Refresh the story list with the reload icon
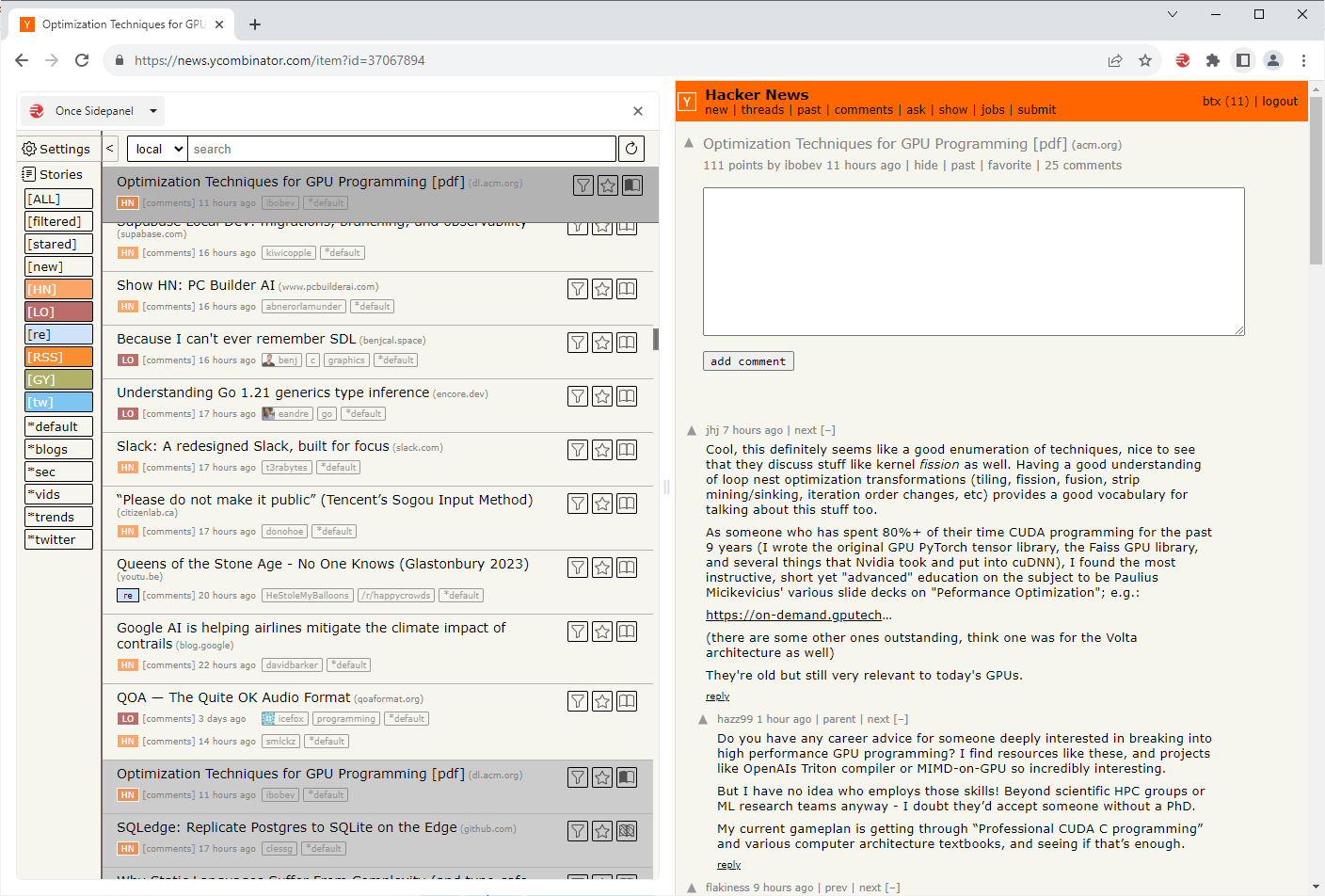The width and height of the screenshot is (1325, 896). point(631,148)
